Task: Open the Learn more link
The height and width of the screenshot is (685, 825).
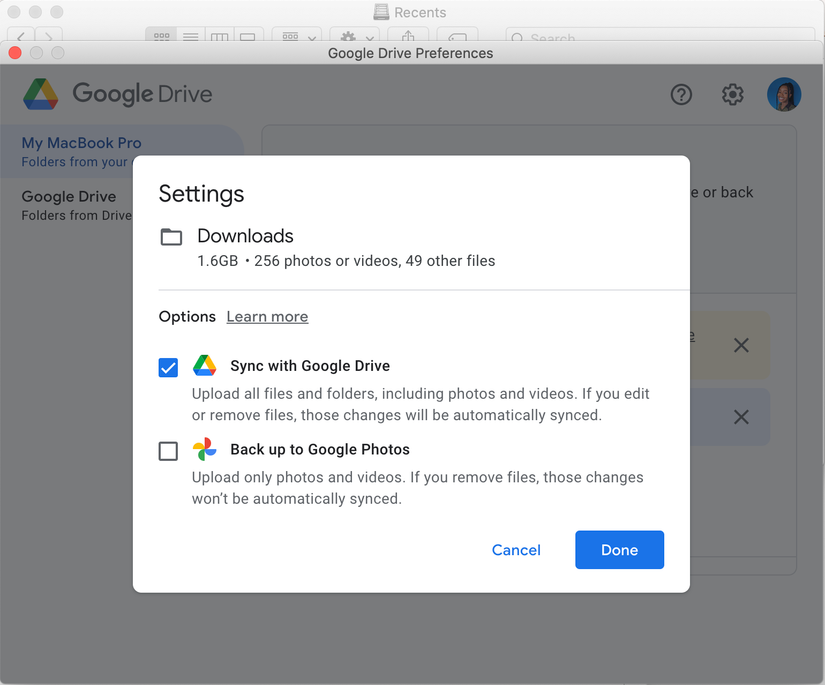Action: click(x=267, y=316)
